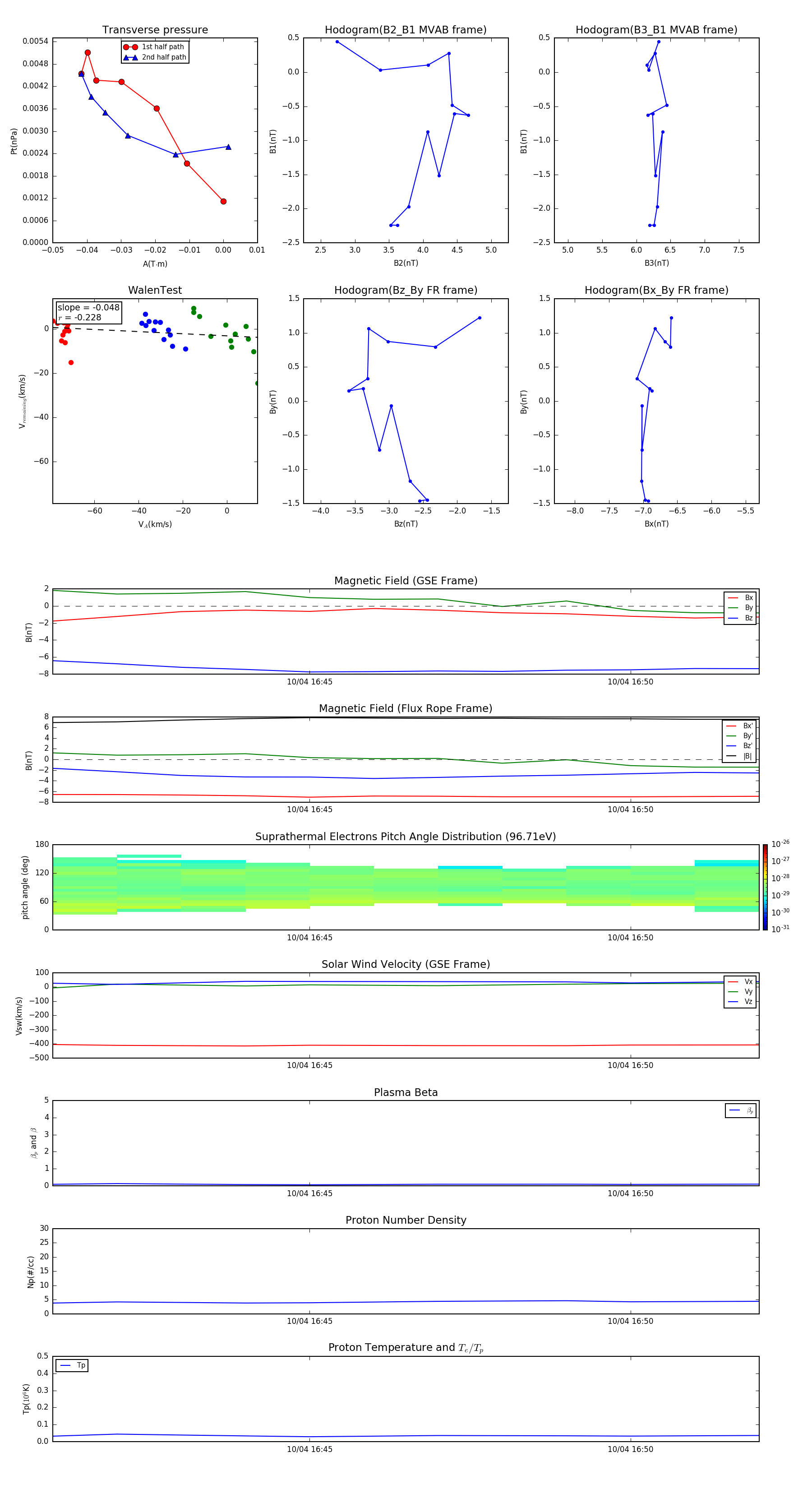Click '10/04 16:45' tick under Plasma Beta
The width and height of the screenshot is (812, 1489).
click(x=310, y=1193)
